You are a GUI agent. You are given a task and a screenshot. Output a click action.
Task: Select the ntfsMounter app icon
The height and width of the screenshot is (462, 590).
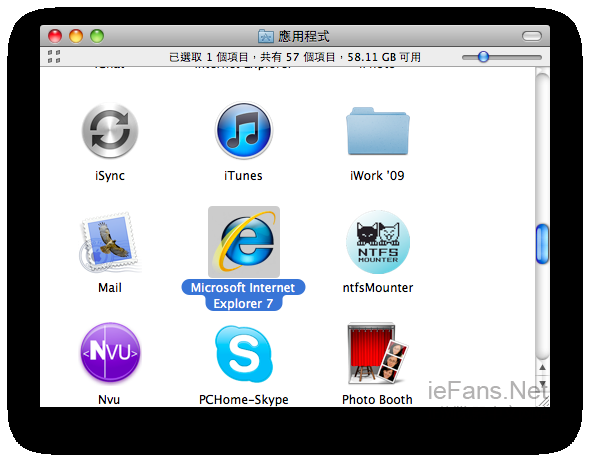tap(378, 242)
